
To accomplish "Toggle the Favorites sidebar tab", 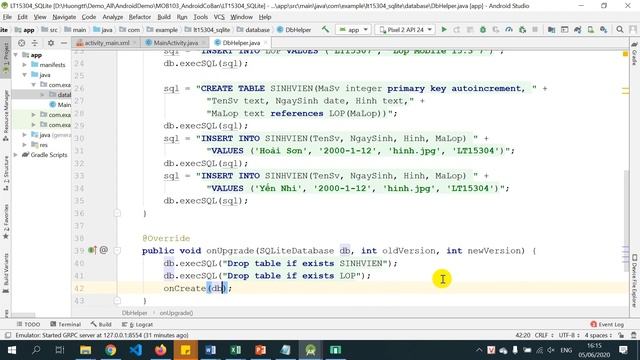I will point(6,222).
